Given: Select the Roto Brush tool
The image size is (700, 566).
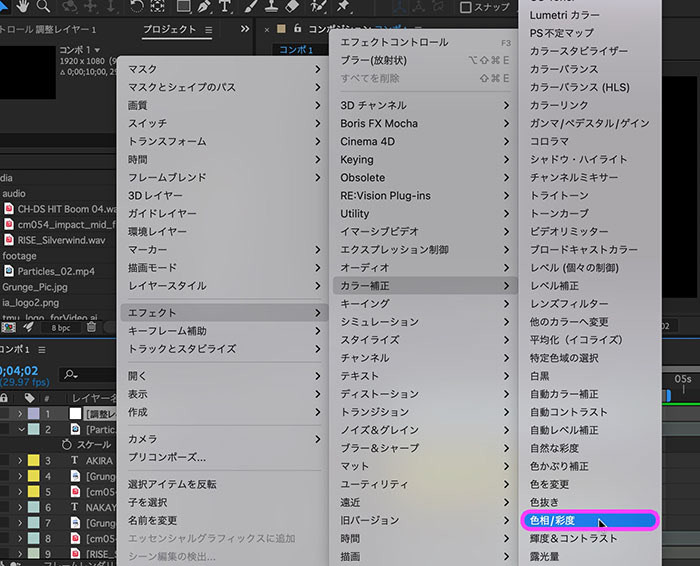Looking at the screenshot, I should pos(319,6).
